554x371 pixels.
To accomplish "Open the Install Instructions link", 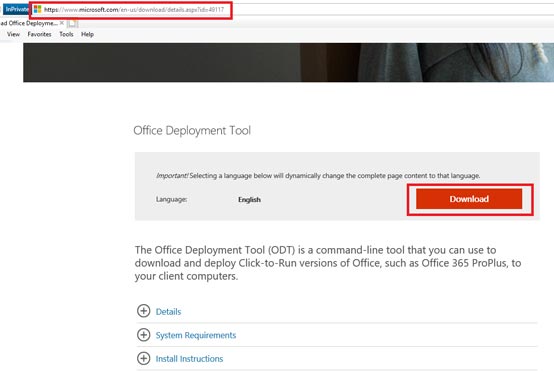I will (x=189, y=359).
